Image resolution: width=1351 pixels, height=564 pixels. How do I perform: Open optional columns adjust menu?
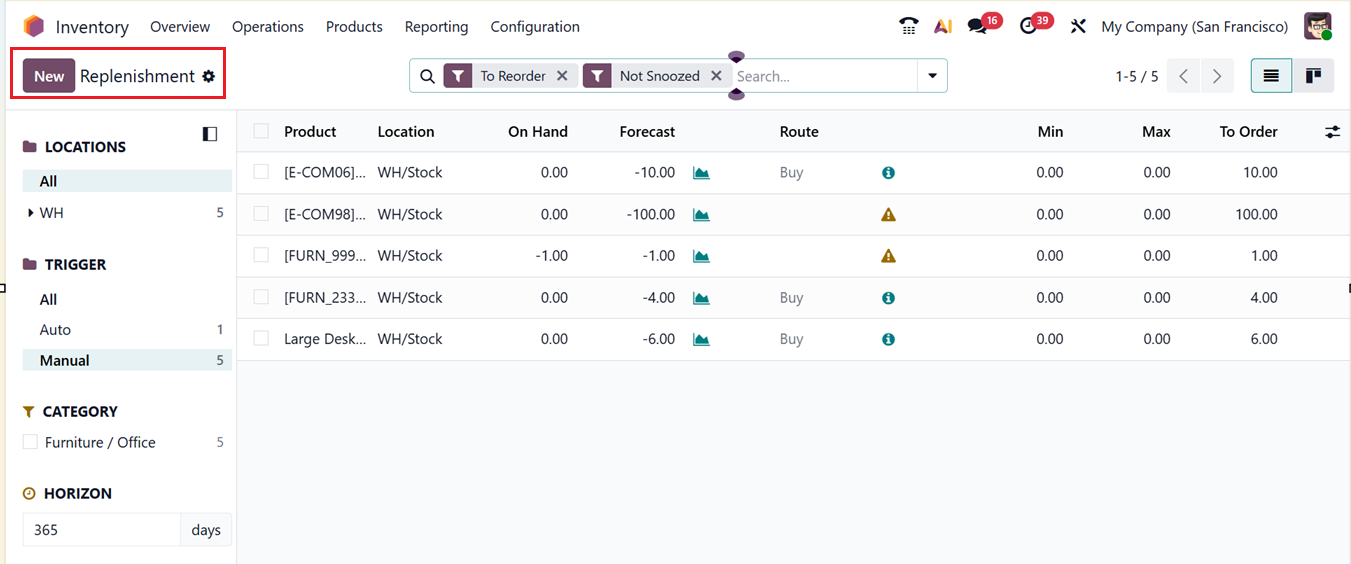[1332, 132]
